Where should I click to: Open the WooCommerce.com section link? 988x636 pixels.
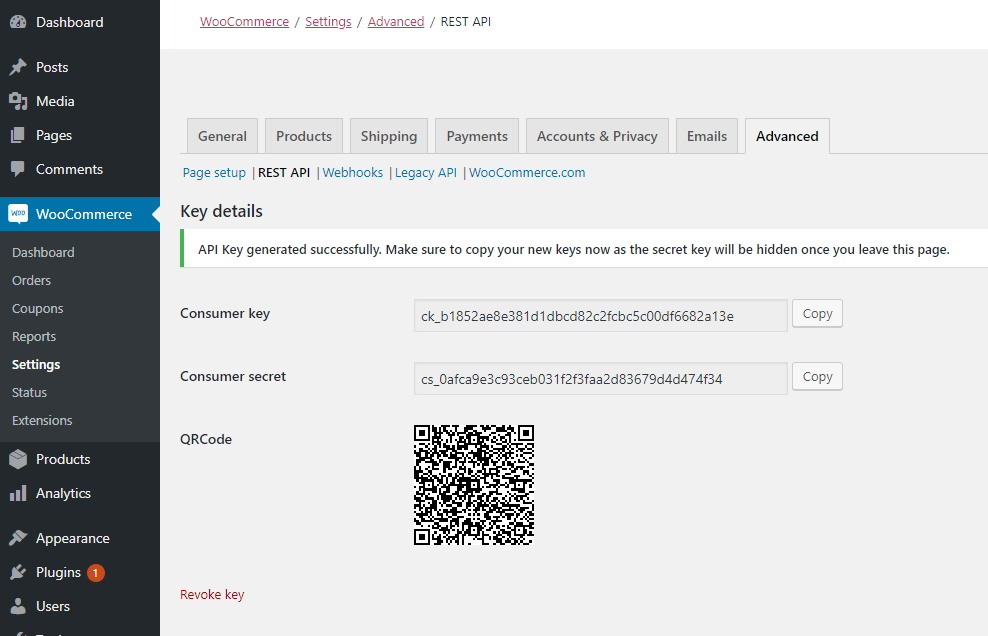click(x=527, y=173)
